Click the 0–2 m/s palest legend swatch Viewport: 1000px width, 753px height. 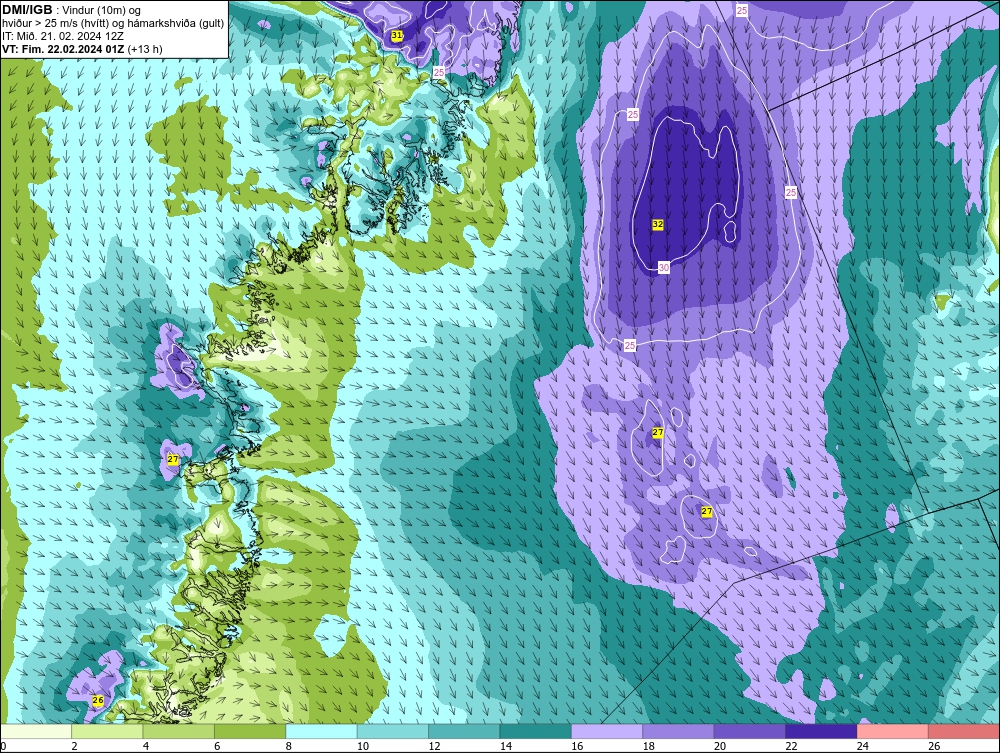(x=36, y=731)
